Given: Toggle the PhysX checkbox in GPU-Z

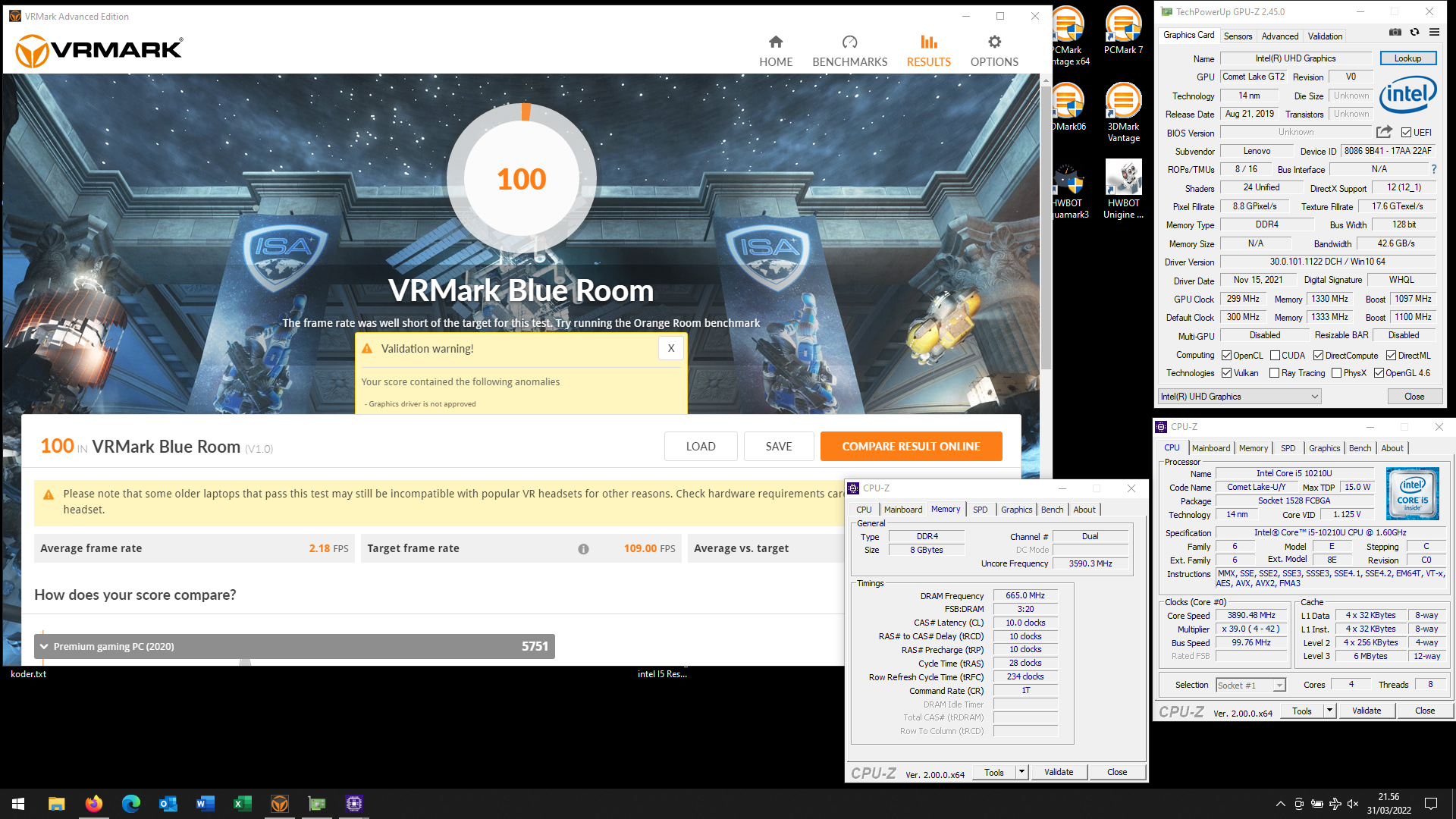Looking at the screenshot, I should 1336,373.
